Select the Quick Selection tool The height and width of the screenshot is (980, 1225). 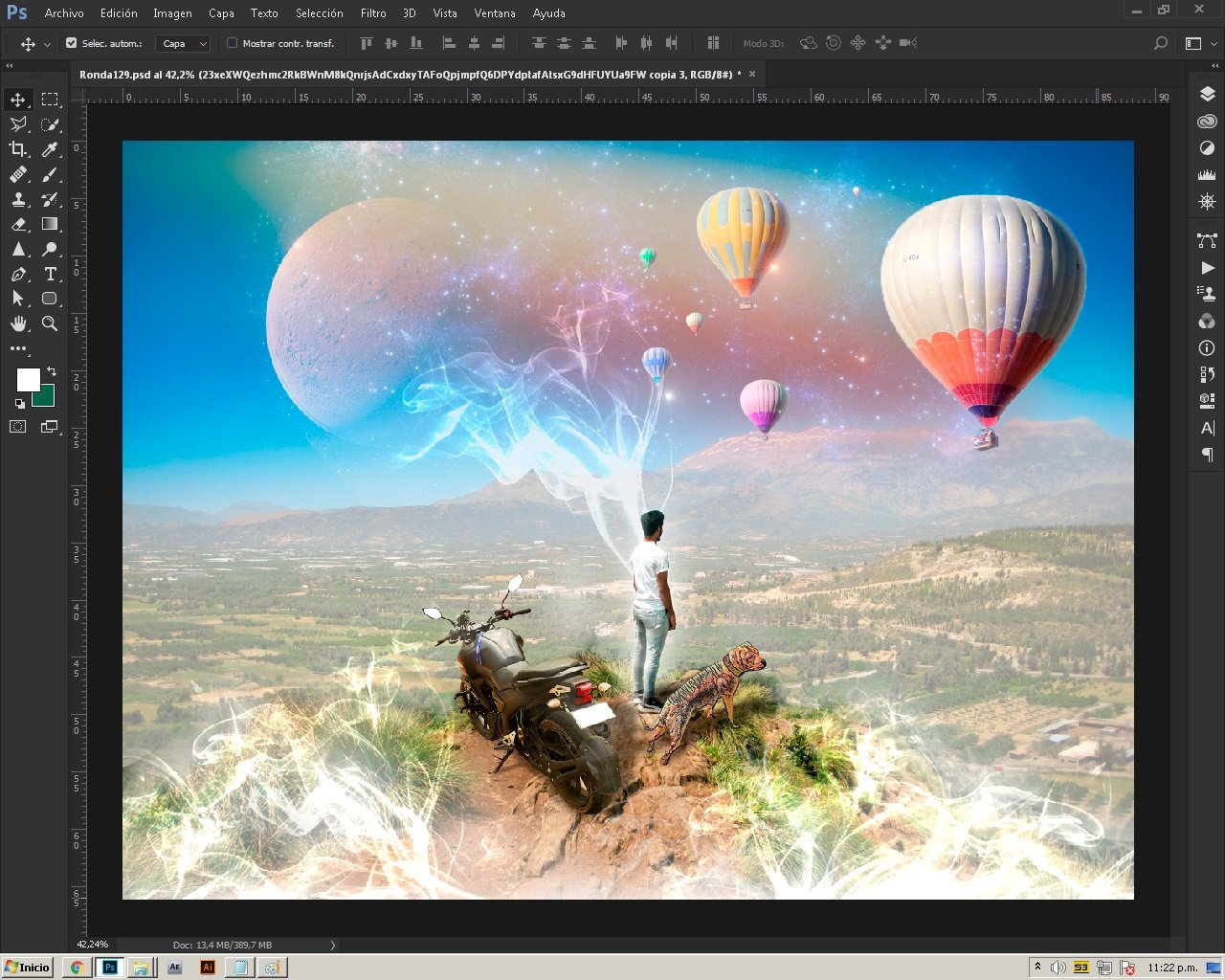(50, 124)
